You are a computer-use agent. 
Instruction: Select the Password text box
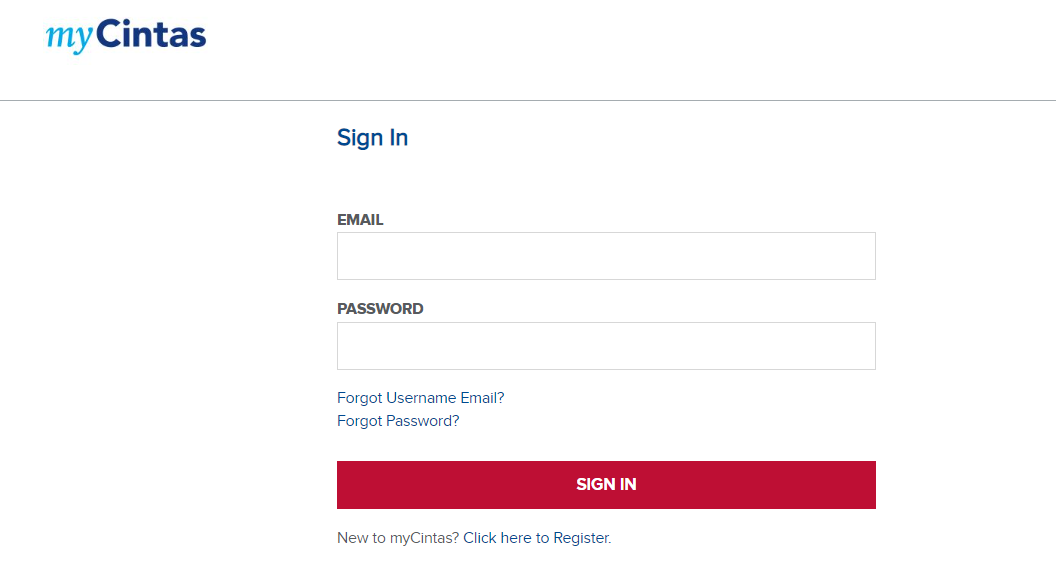pyautogui.click(x=606, y=346)
